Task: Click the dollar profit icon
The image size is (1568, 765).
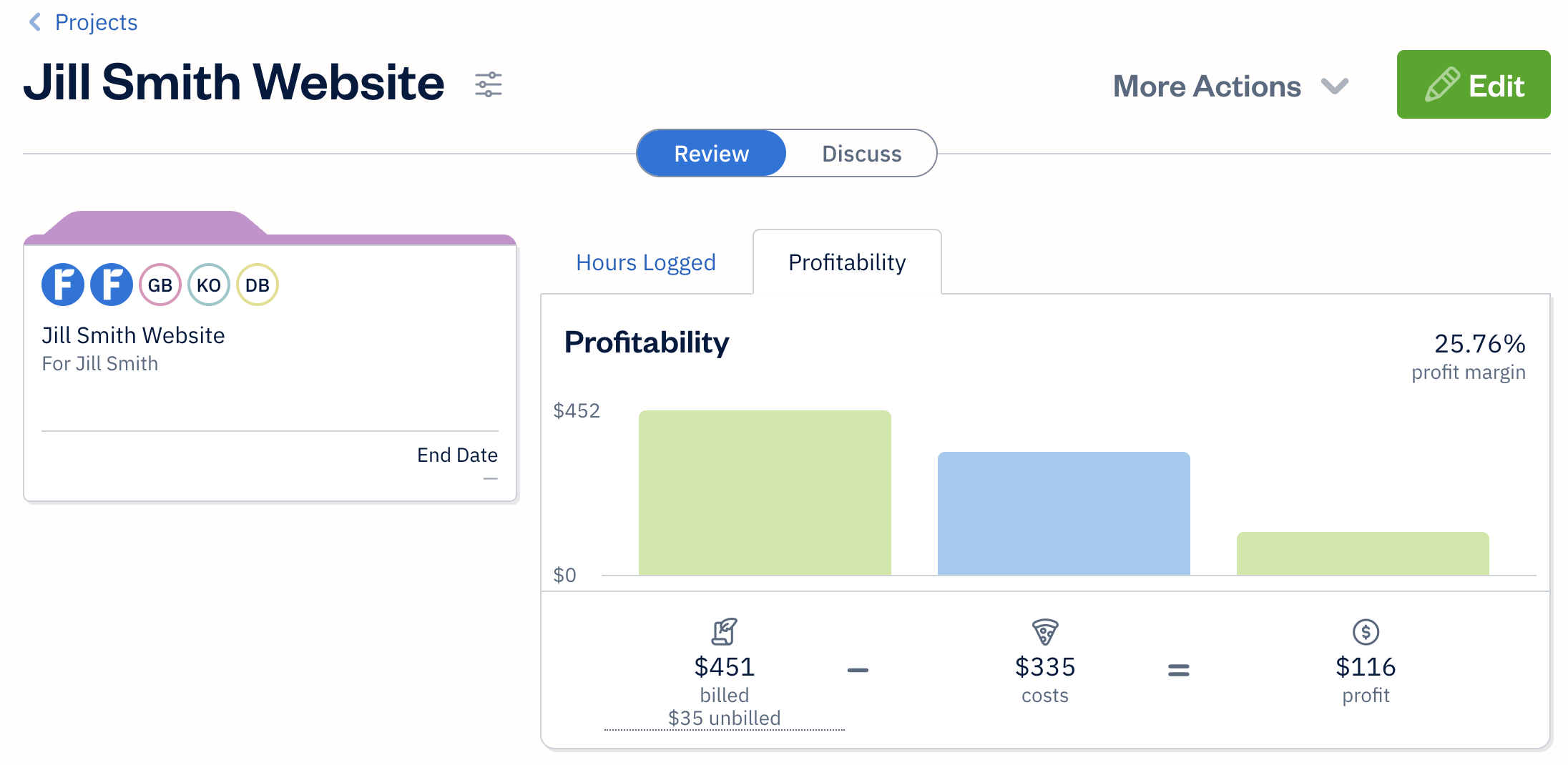Action: point(1365,633)
